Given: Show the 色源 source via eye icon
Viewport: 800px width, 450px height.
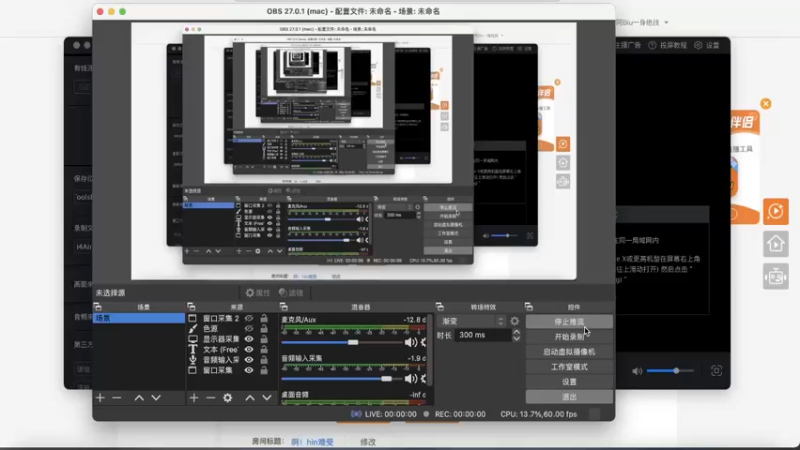Looking at the screenshot, I should point(249,329).
